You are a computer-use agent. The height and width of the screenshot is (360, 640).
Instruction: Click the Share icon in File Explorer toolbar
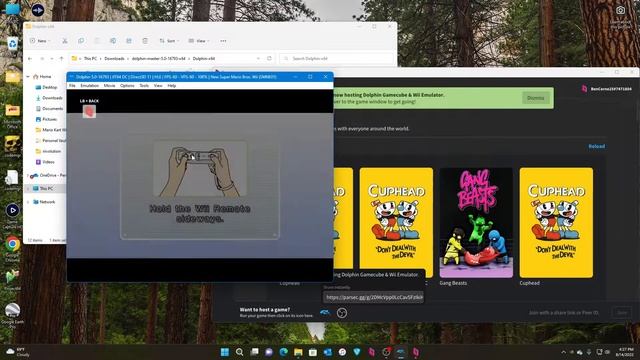pyautogui.click(x=129, y=41)
